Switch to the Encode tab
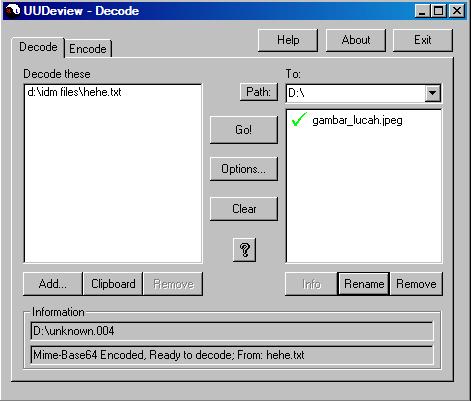471x401 pixels. pos(88,49)
